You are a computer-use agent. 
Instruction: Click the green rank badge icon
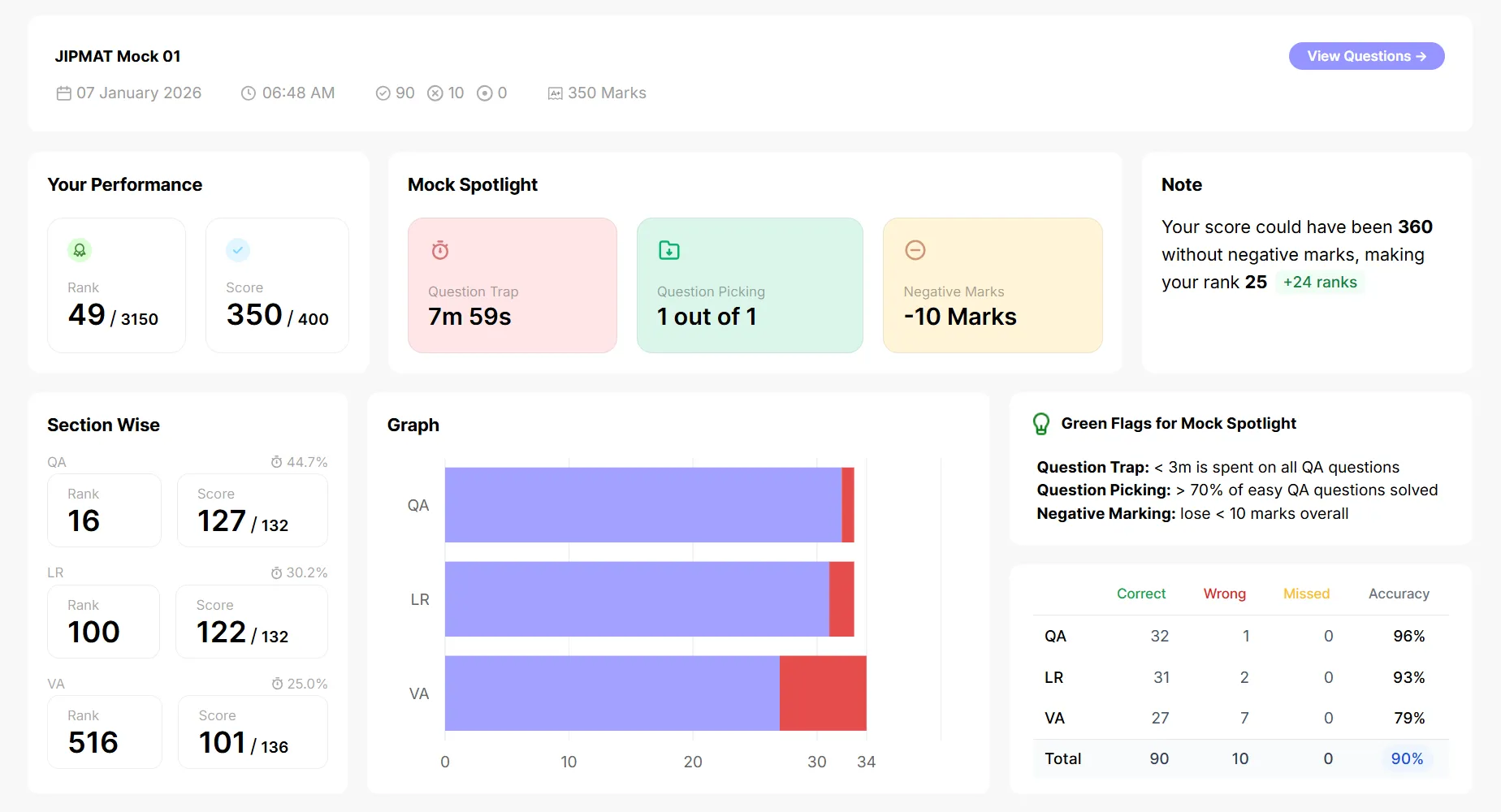(x=80, y=250)
